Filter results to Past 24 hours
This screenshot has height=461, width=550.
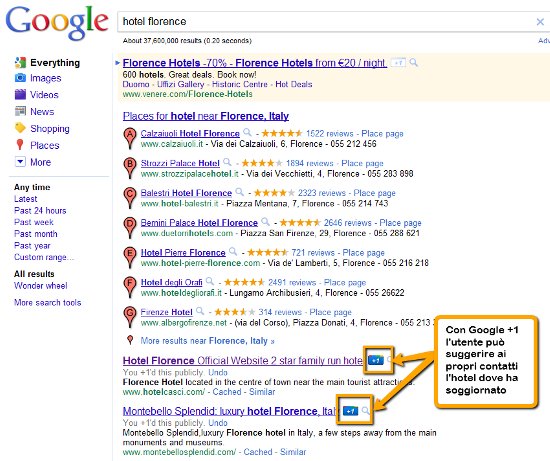point(40,211)
